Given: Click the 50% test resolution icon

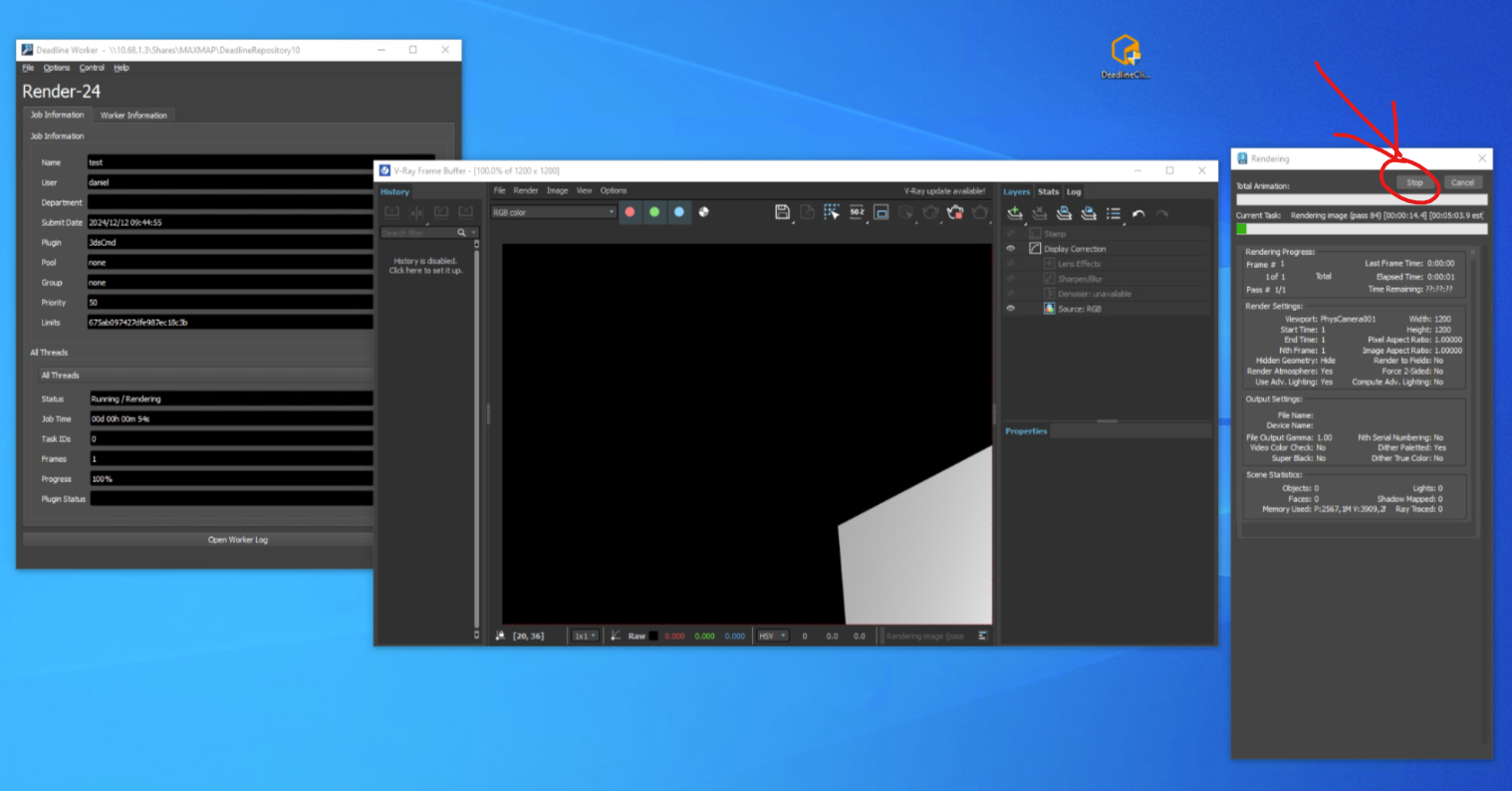Looking at the screenshot, I should 857,212.
